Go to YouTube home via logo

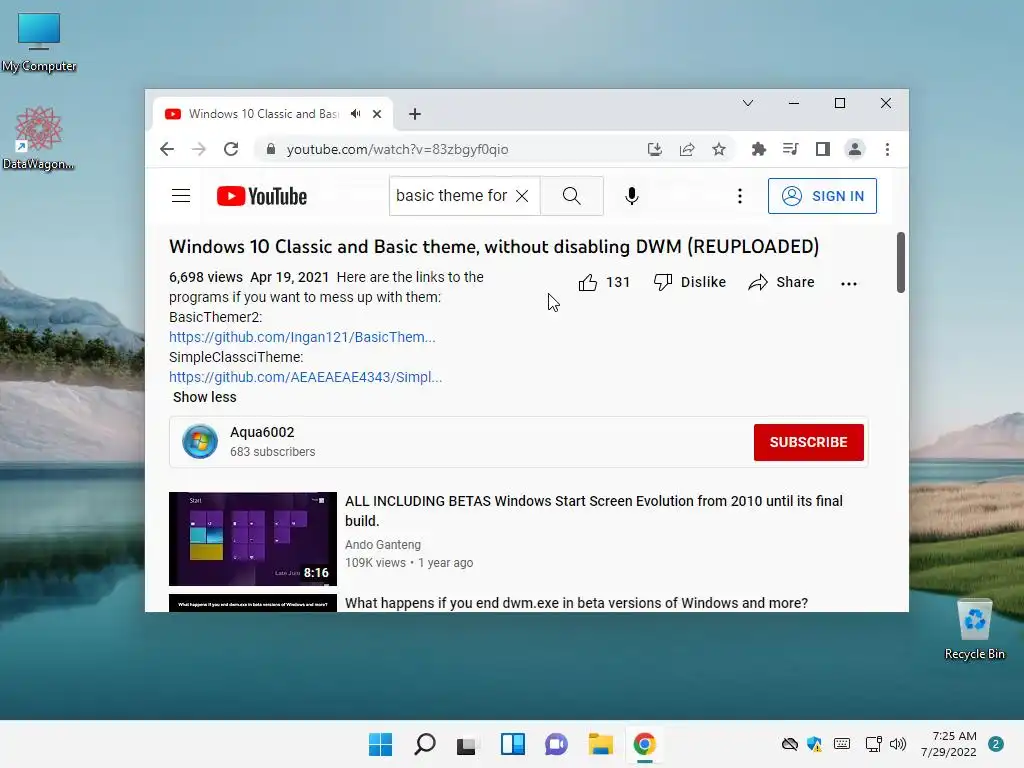[262, 196]
